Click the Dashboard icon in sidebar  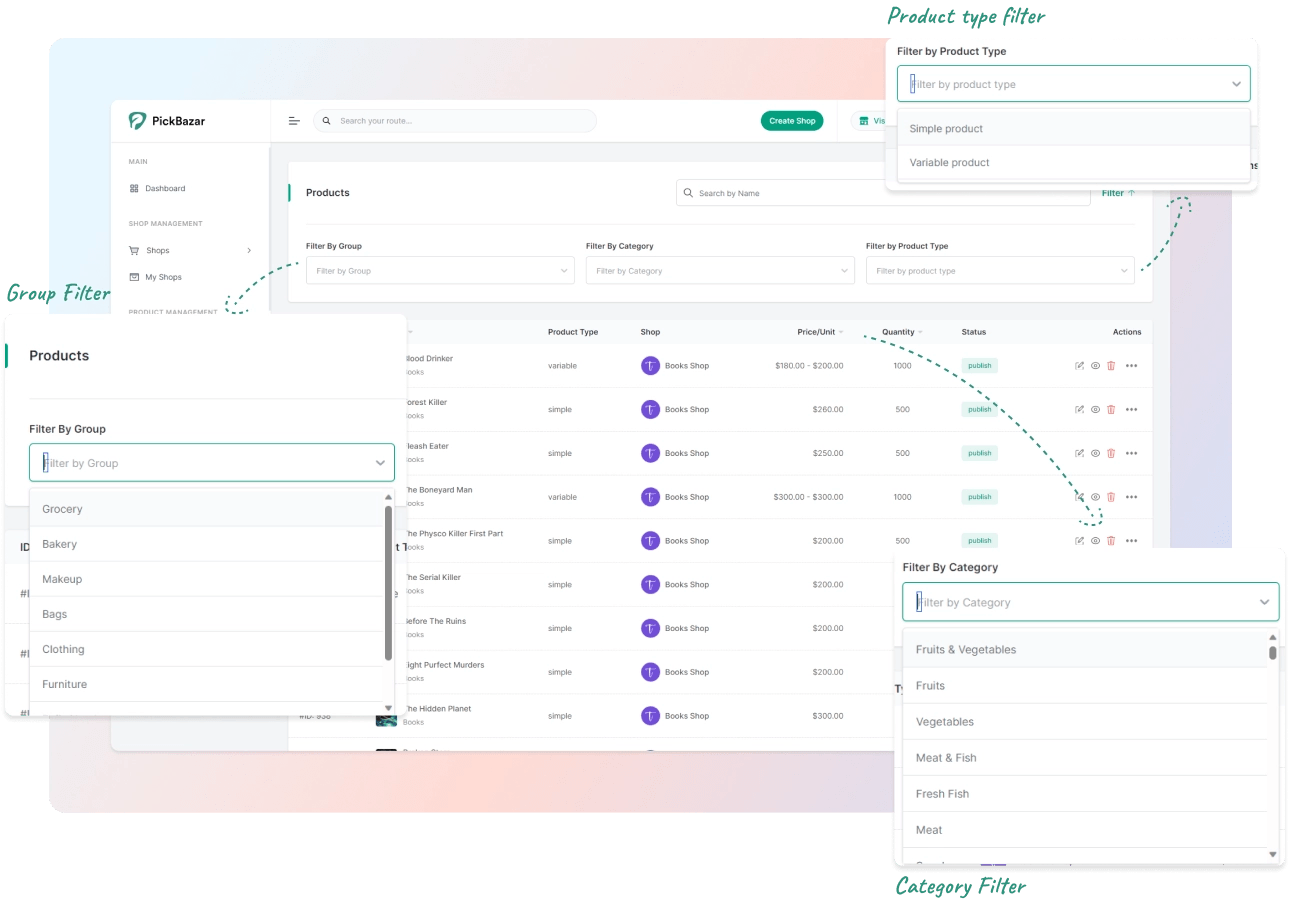coord(134,188)
